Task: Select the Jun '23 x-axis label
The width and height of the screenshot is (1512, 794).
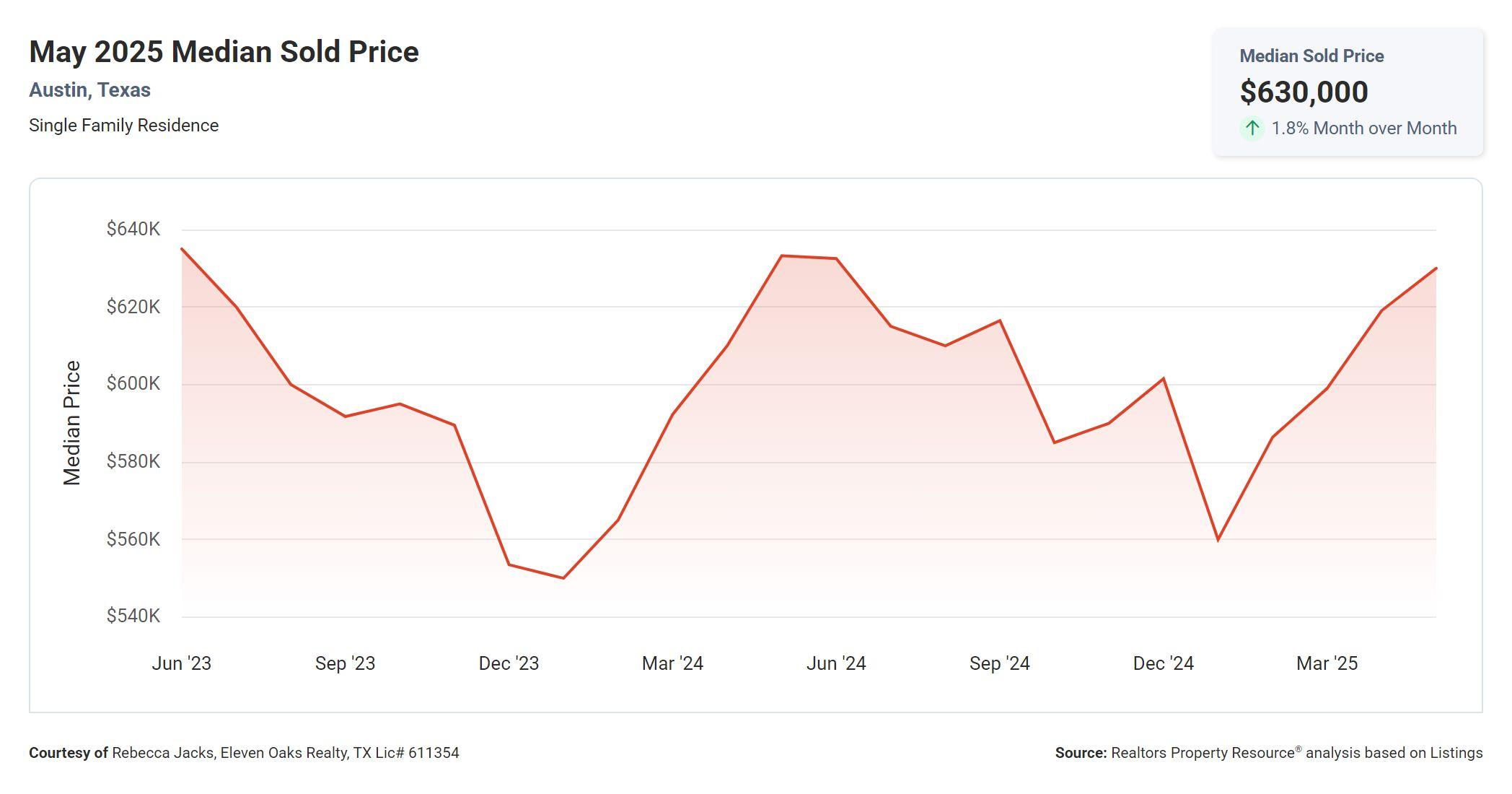Action: (181, 663)
